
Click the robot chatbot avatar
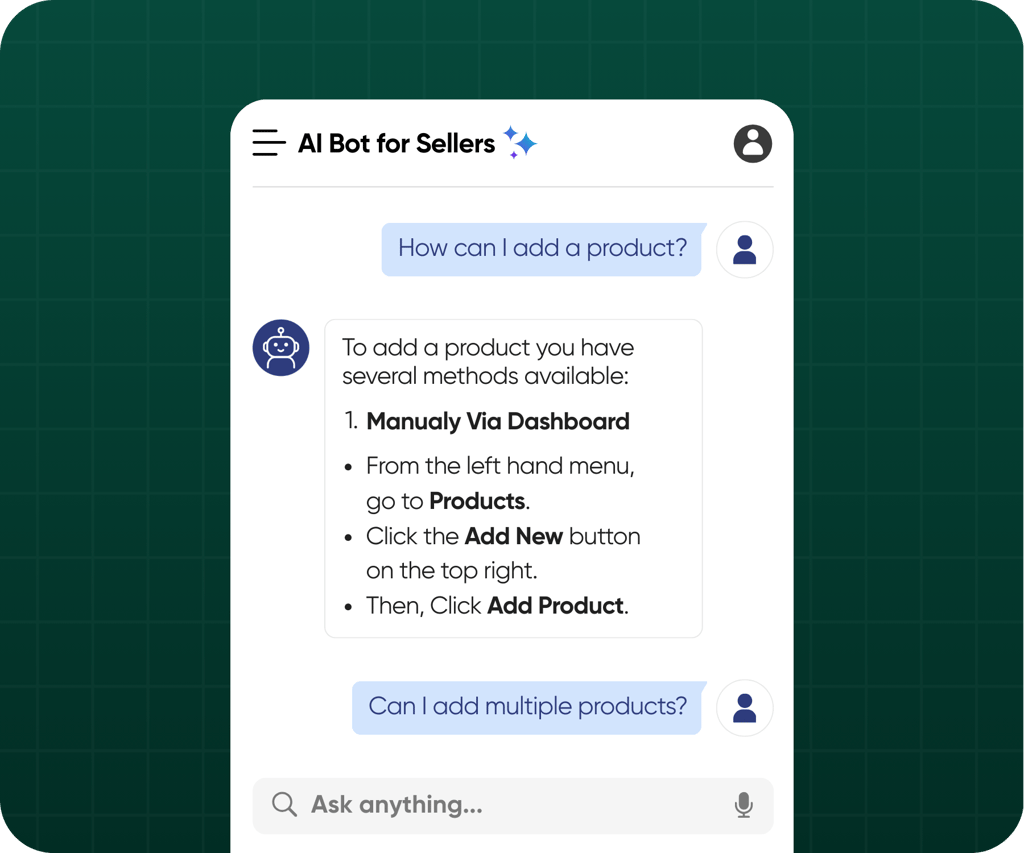[281, 347]
